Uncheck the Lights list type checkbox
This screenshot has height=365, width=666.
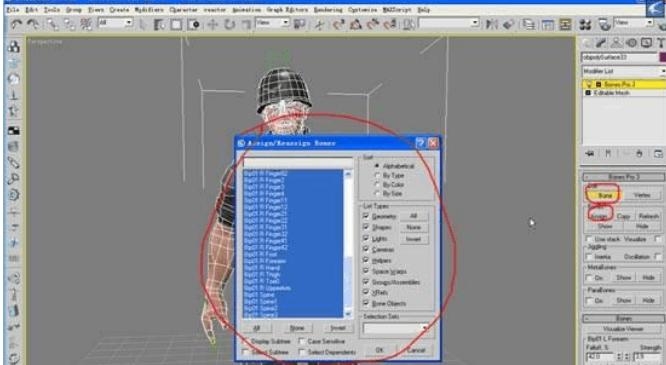366,238
